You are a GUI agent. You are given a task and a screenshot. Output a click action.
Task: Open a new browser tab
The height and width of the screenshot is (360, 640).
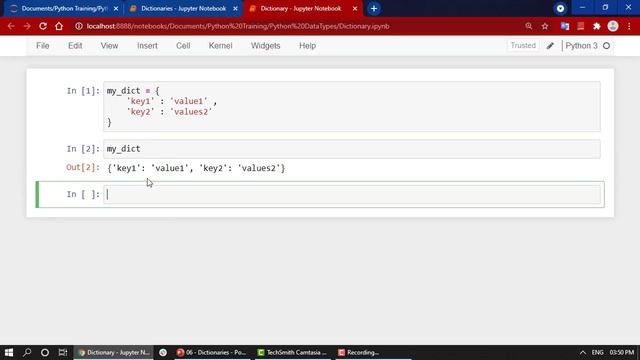point(374,9)
